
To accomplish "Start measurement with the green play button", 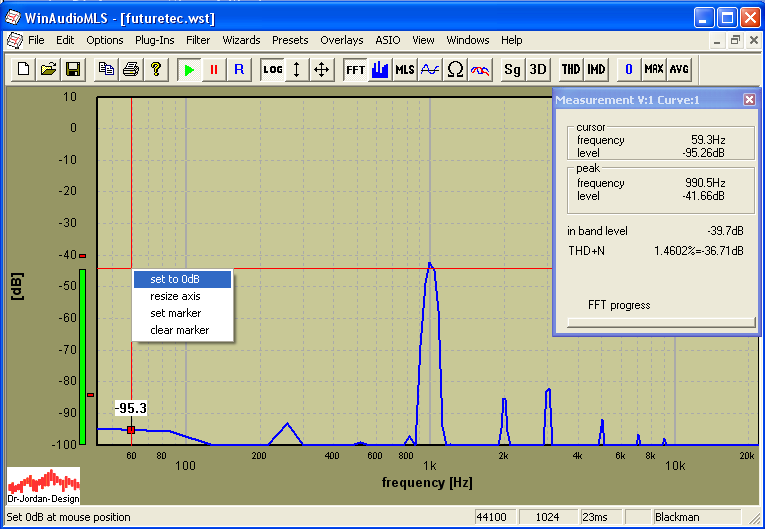I will point(188,69).
